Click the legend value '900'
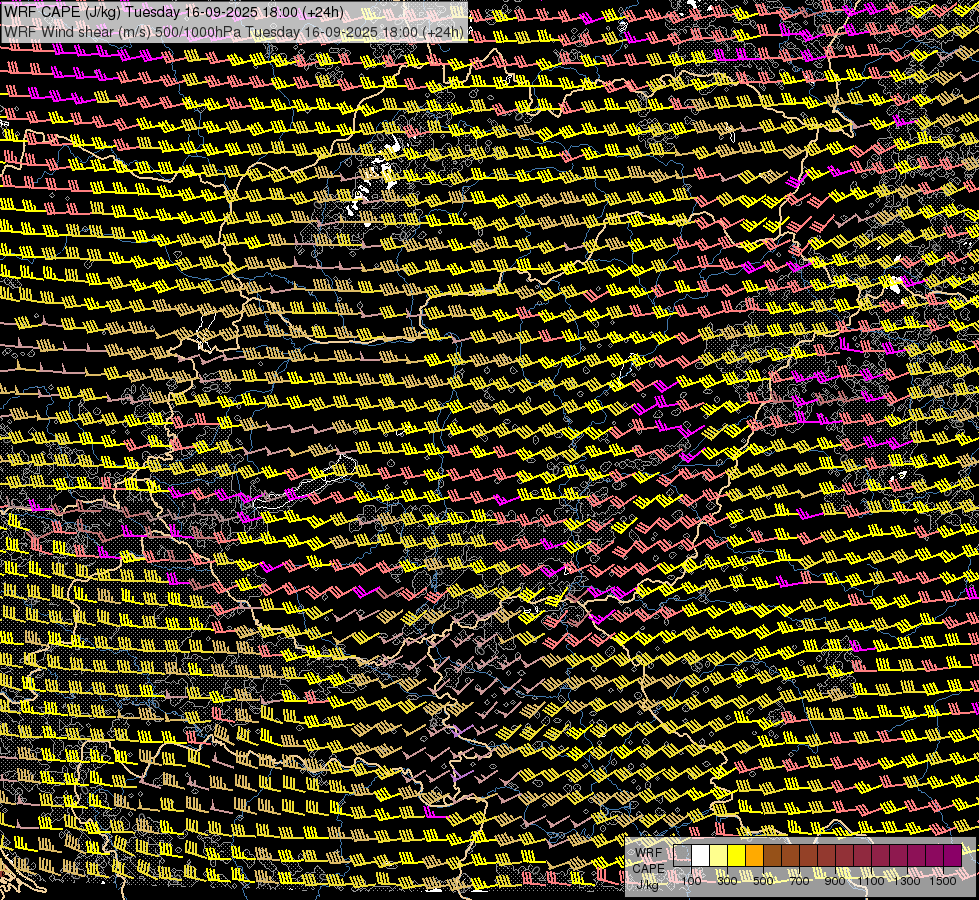This screenshot has width=979, height=900. click(835, 881)
